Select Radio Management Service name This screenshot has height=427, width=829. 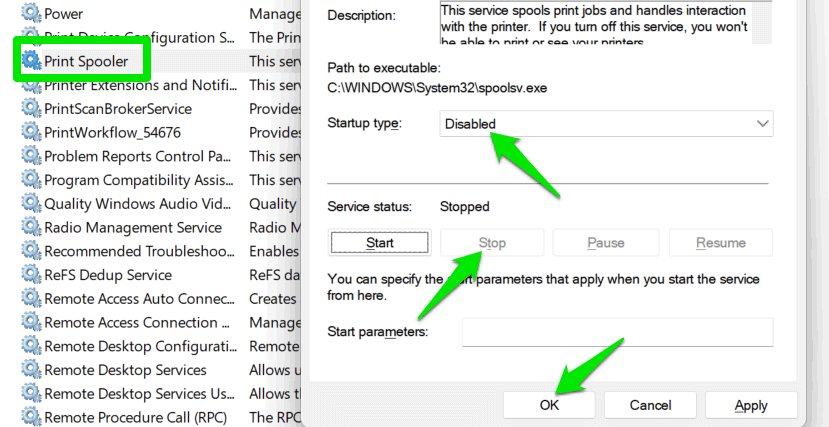(133, 228)
